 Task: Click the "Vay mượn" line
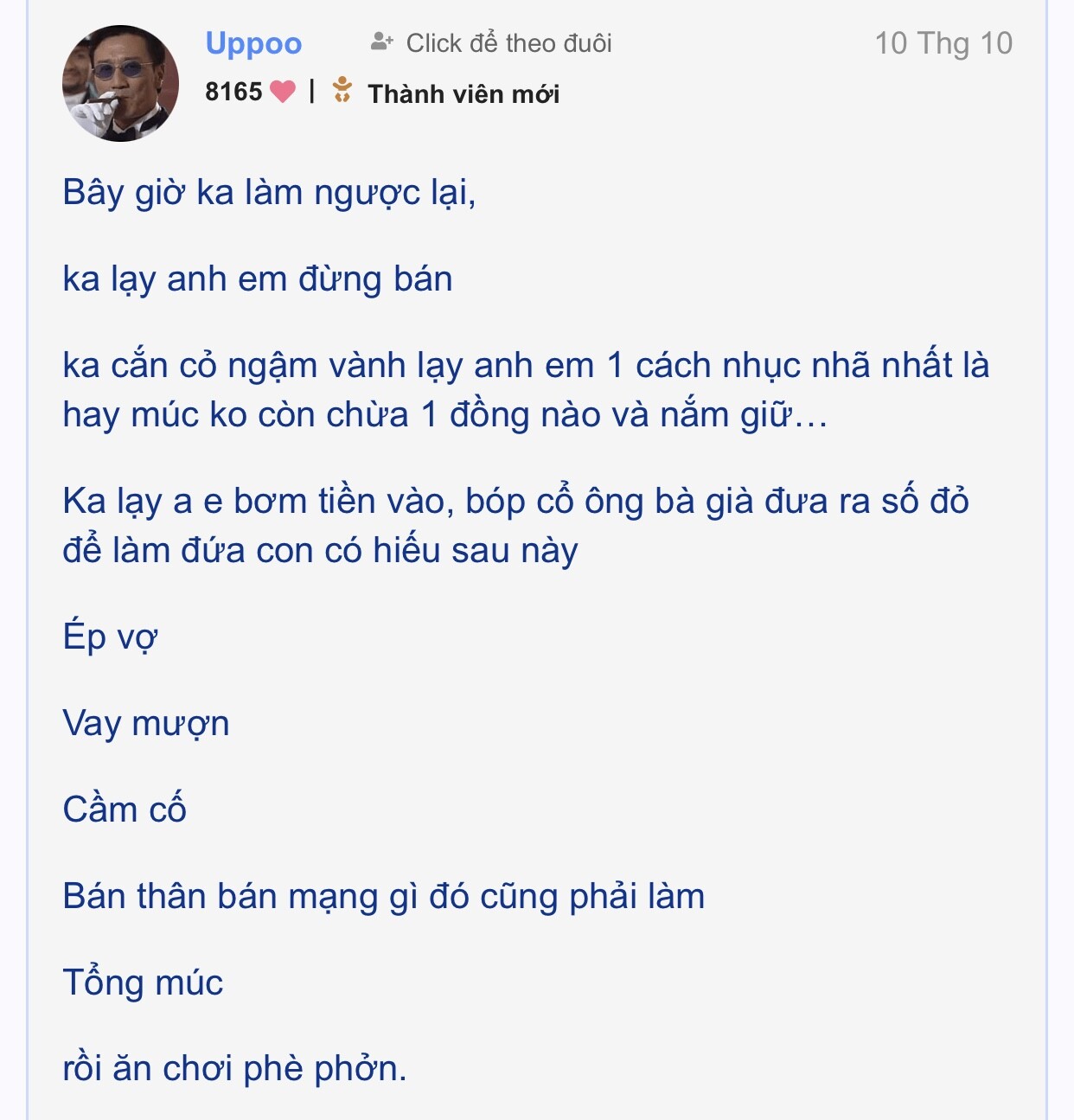[146, 724]
